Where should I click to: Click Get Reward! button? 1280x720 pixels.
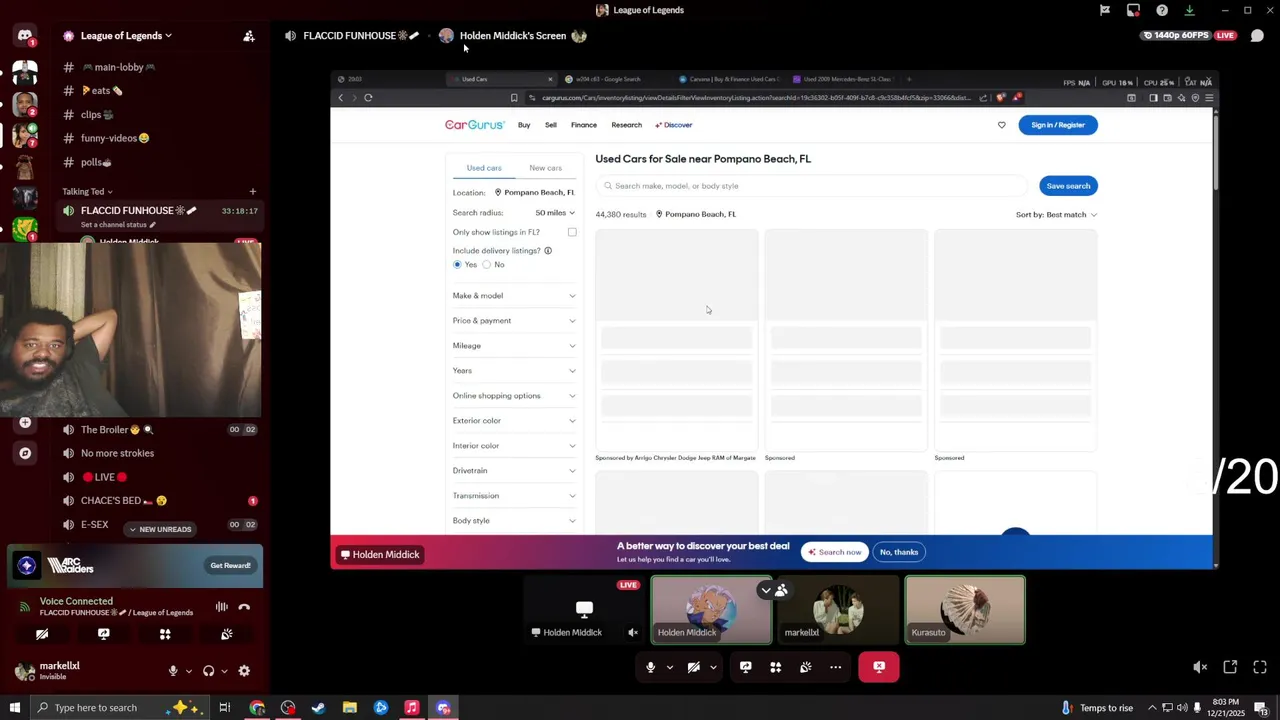[230, 566]
